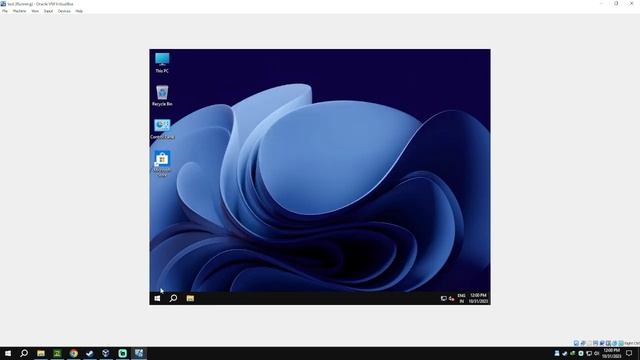Open the teal app icon on host taskbar
Viewport: 640px width, 360px height.
[x=122, y=353]
